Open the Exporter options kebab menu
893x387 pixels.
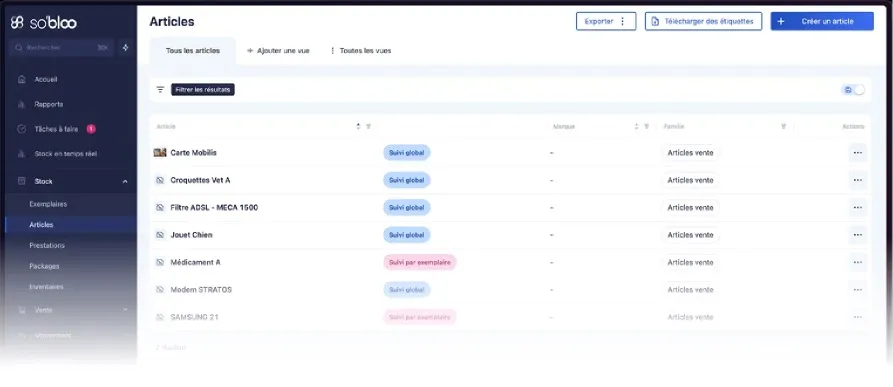coord(622,21)
